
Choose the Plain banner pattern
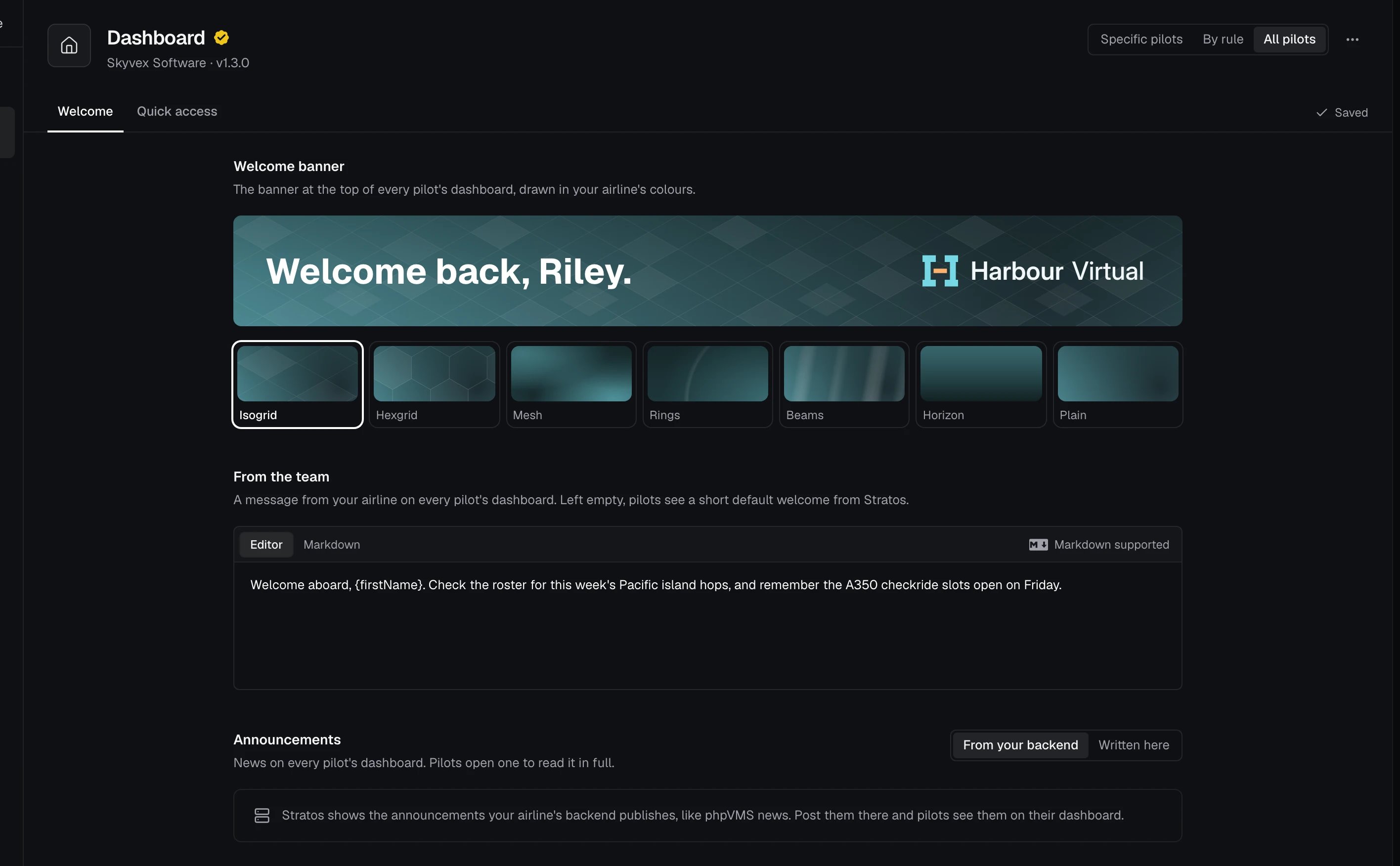[1118, 385]
